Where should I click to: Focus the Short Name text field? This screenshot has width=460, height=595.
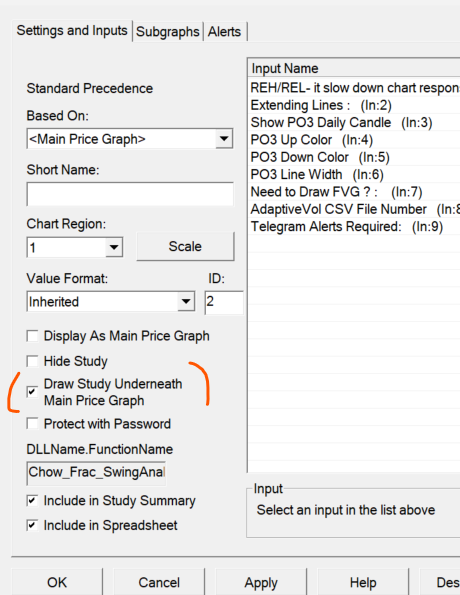pos(130,194)
